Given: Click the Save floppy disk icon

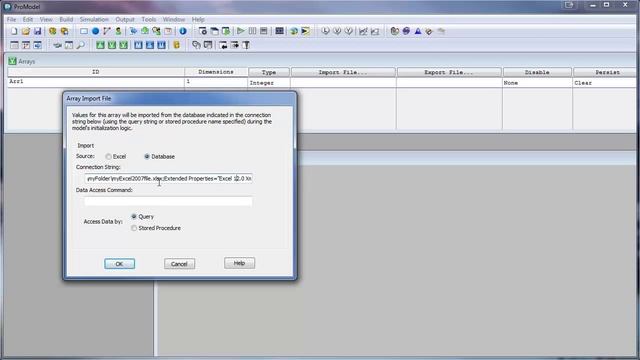Looking at the screenshot, I should pyautogui.click(x=38, y=31).
